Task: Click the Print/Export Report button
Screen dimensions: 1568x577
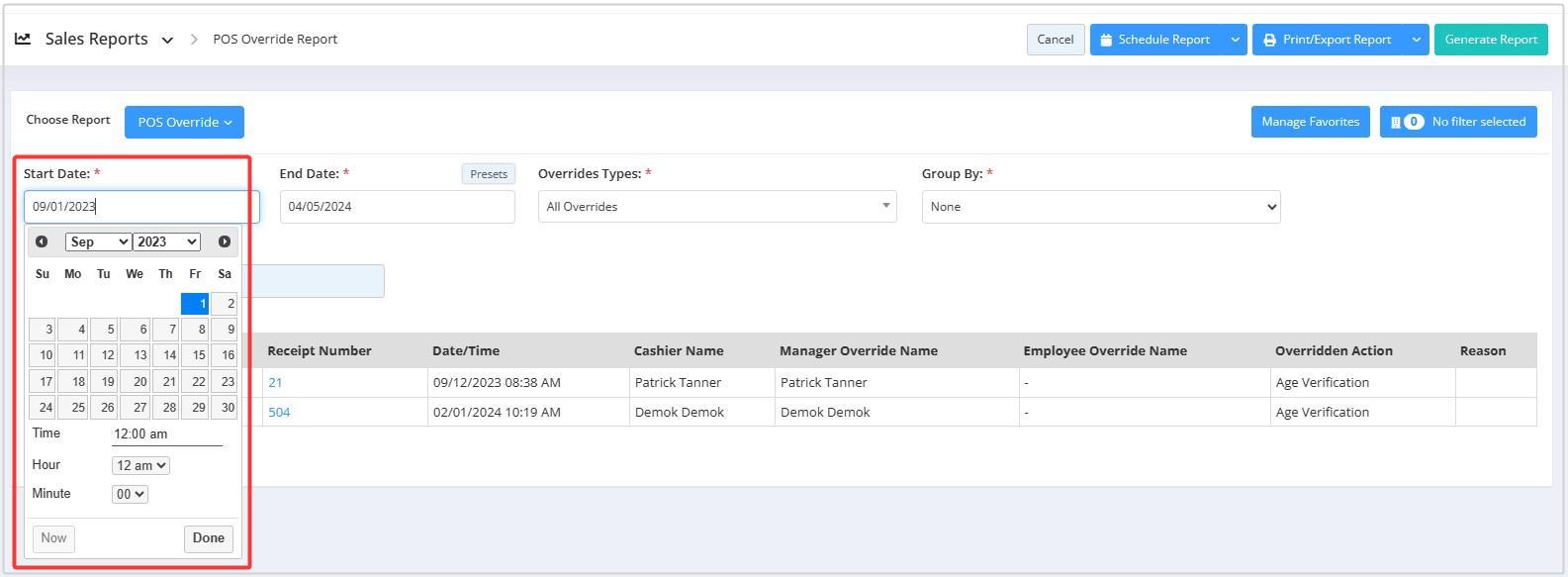Action: (x=1329, y=40)
